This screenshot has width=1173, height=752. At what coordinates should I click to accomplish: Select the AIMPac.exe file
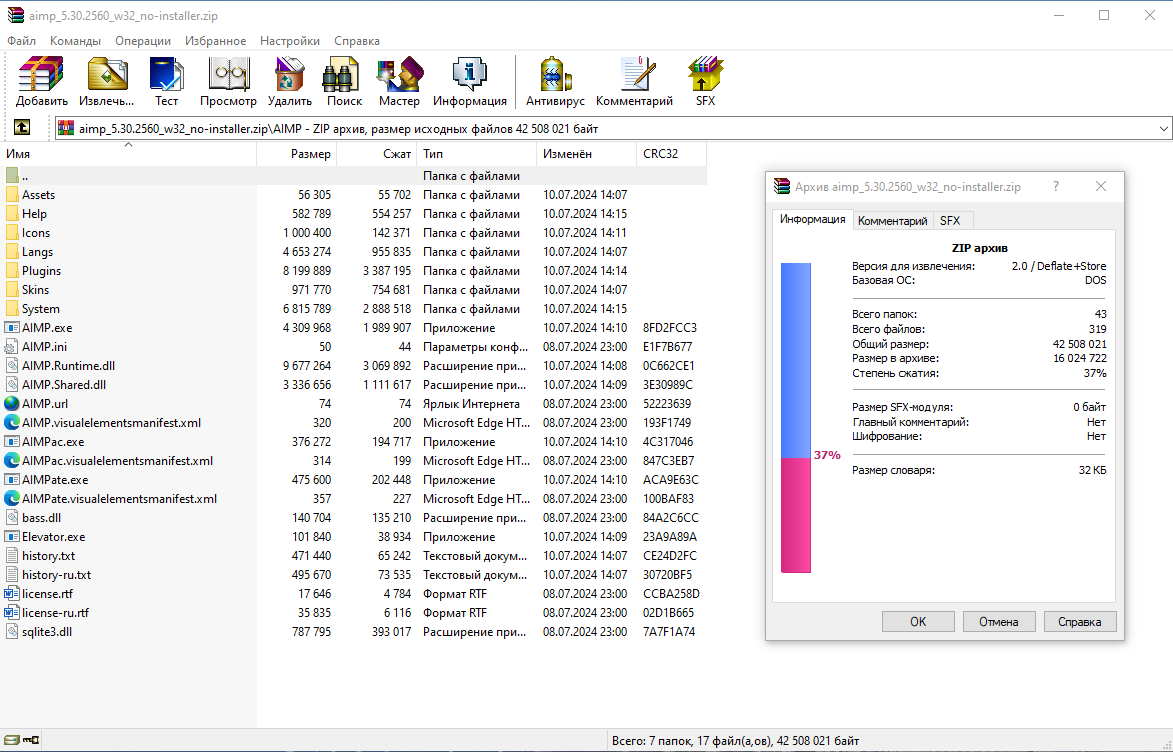click(353, 441)
